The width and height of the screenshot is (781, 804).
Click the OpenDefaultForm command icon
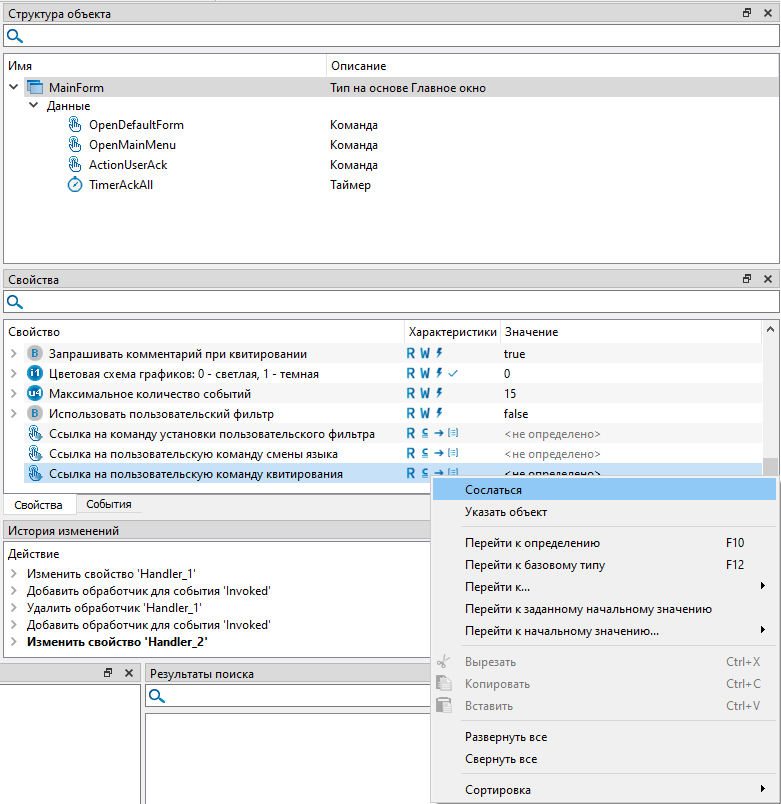coord(75,125)
